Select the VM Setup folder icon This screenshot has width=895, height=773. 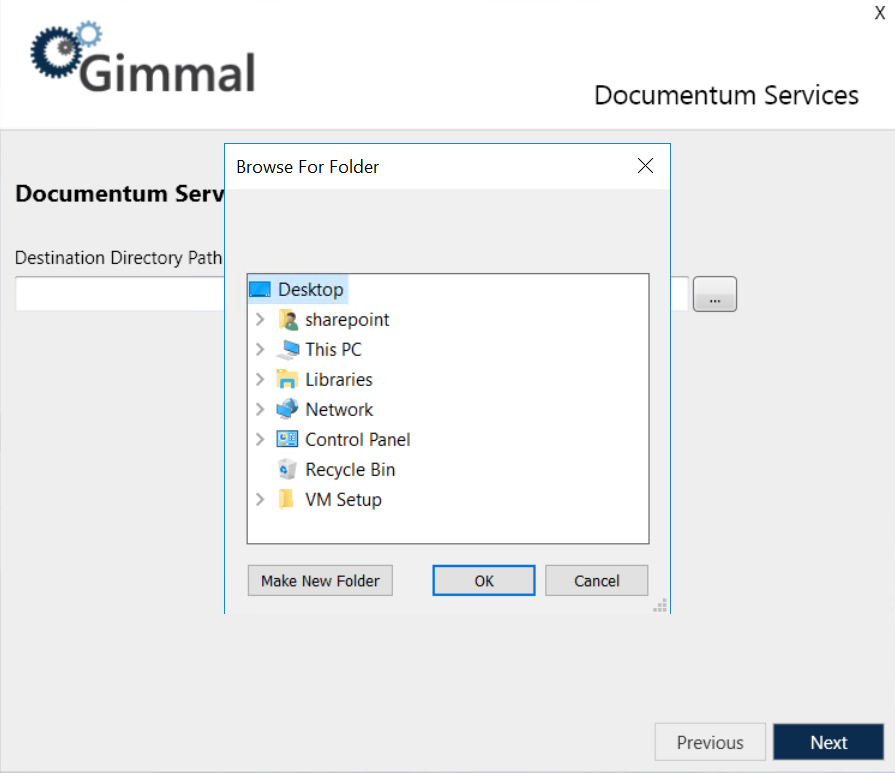coord(287,499)
